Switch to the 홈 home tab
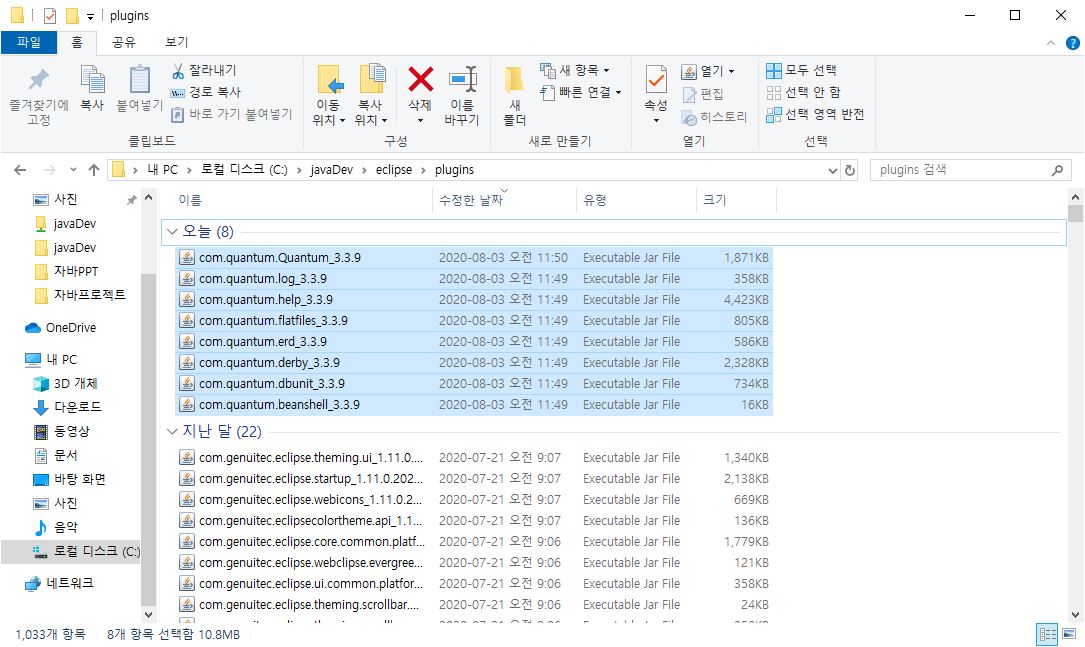The image size is (1085, 647). pyautogui.click(x=77, y=42)
